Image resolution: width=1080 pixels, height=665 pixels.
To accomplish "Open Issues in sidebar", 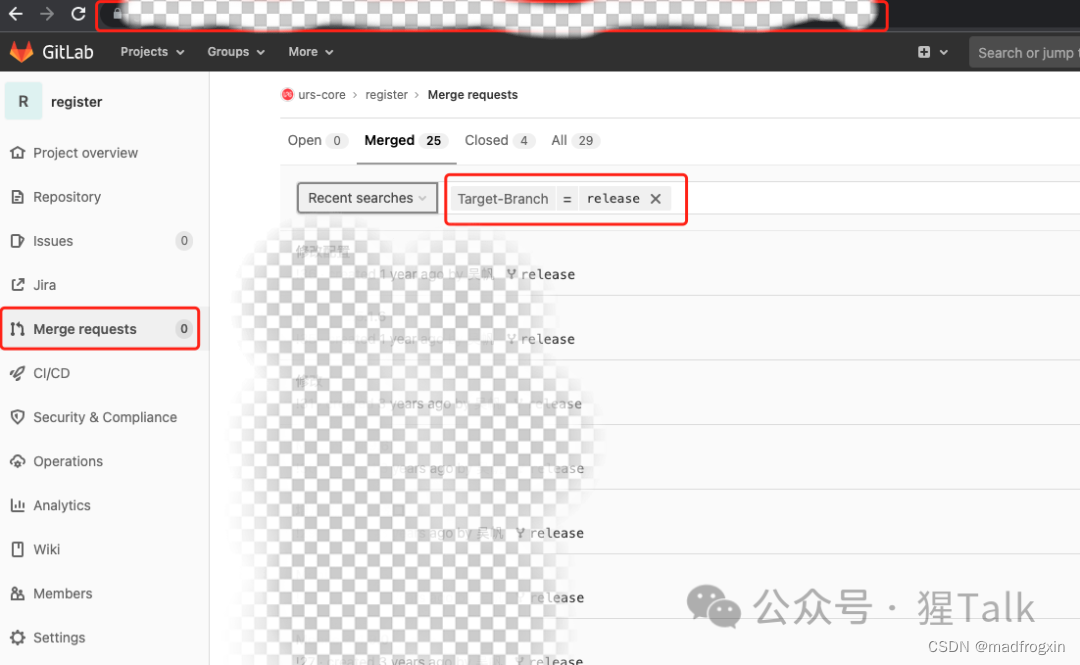I will coord(53,241).
